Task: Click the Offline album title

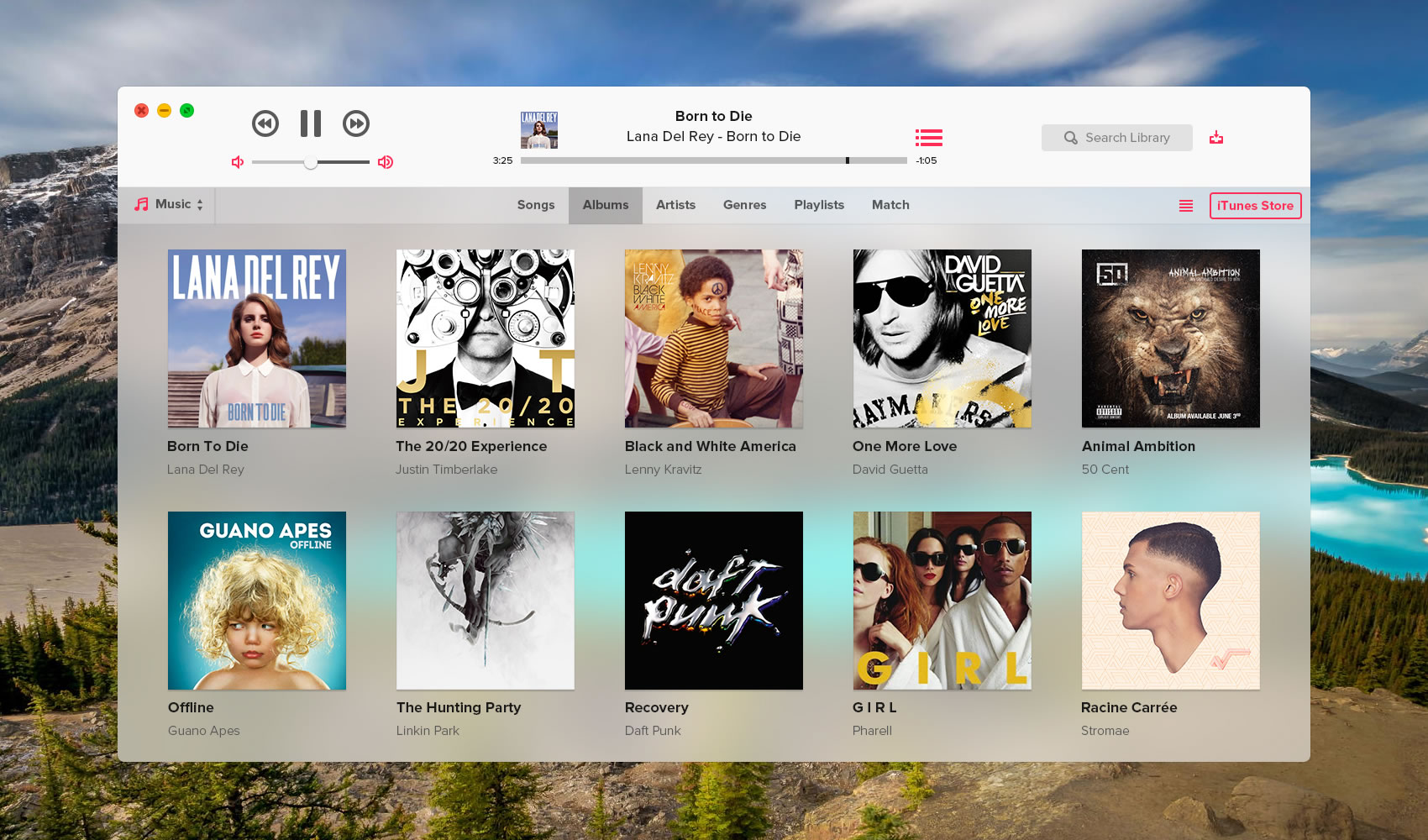Action: tap(191, 707)
